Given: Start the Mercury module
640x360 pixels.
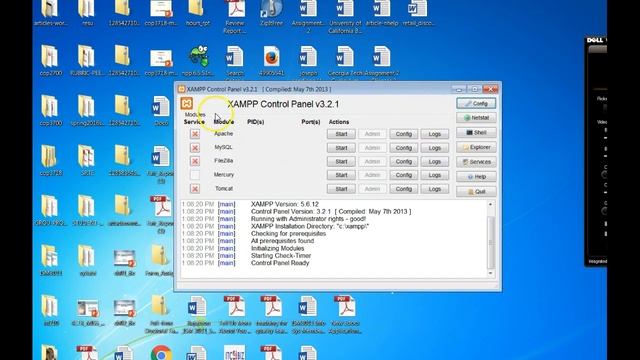Looking at the screenshot, I should 341,175.
